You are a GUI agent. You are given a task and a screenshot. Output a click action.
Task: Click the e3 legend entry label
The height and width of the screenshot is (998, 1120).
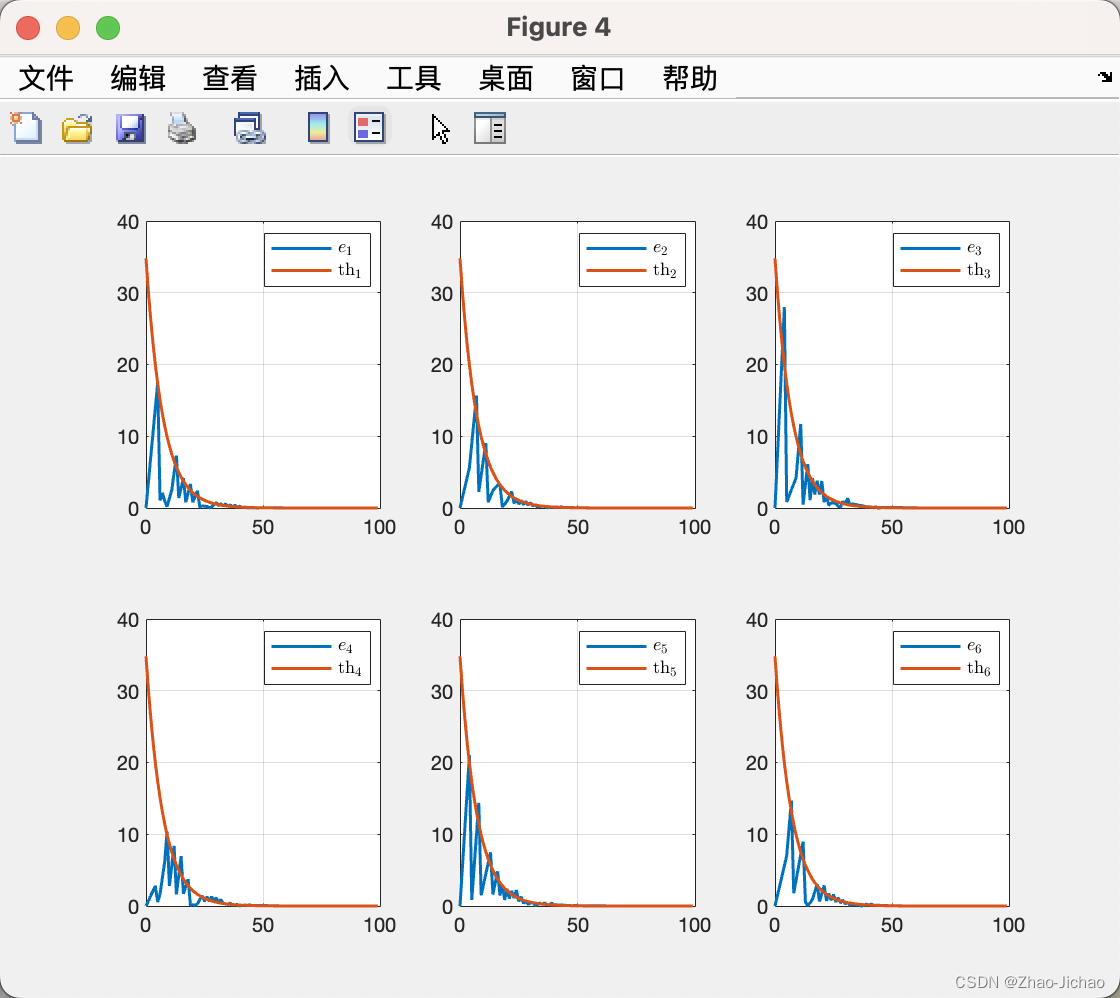click(974, 249)
